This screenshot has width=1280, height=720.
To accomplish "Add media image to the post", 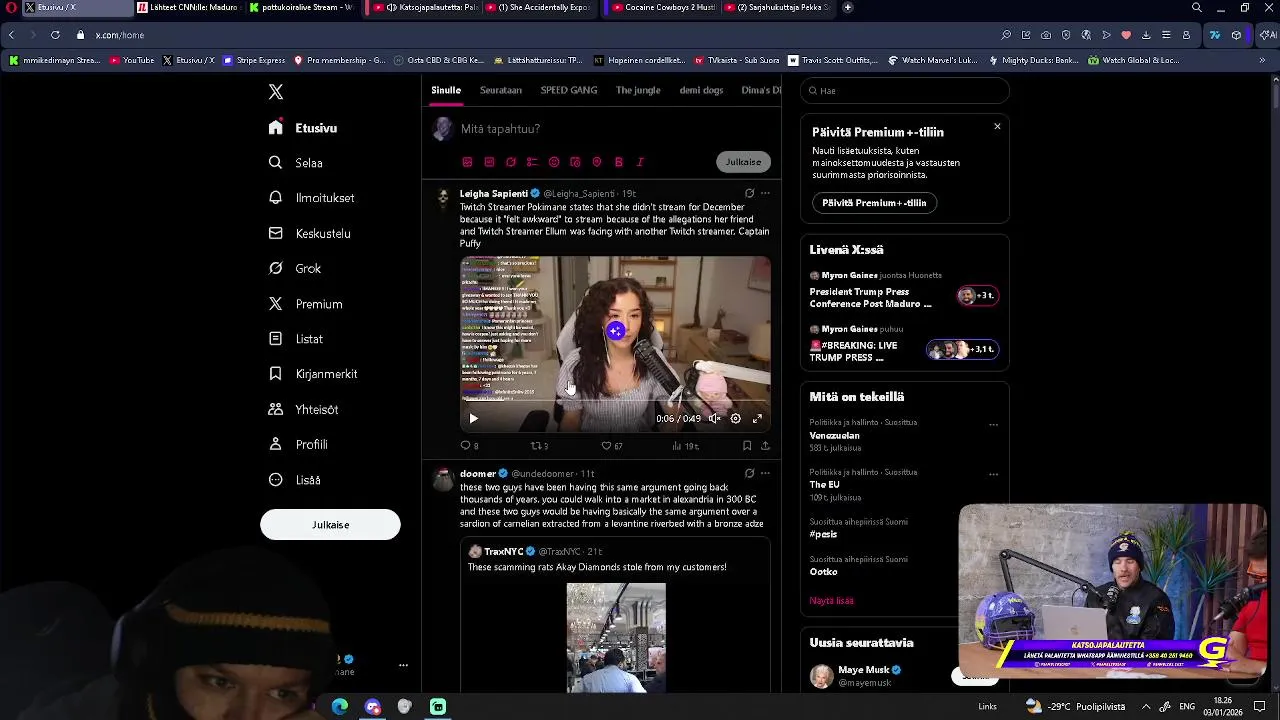I will (467, 162).
